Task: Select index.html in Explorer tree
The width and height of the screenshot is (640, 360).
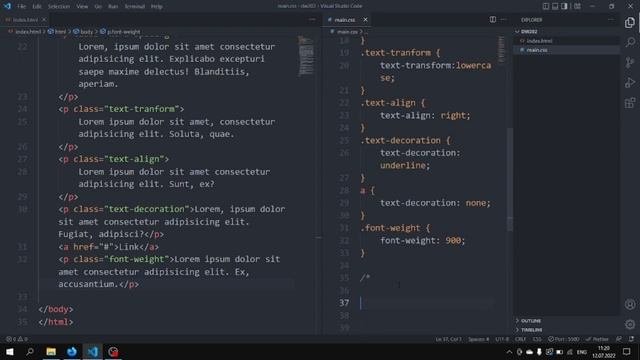Action: 567,41
